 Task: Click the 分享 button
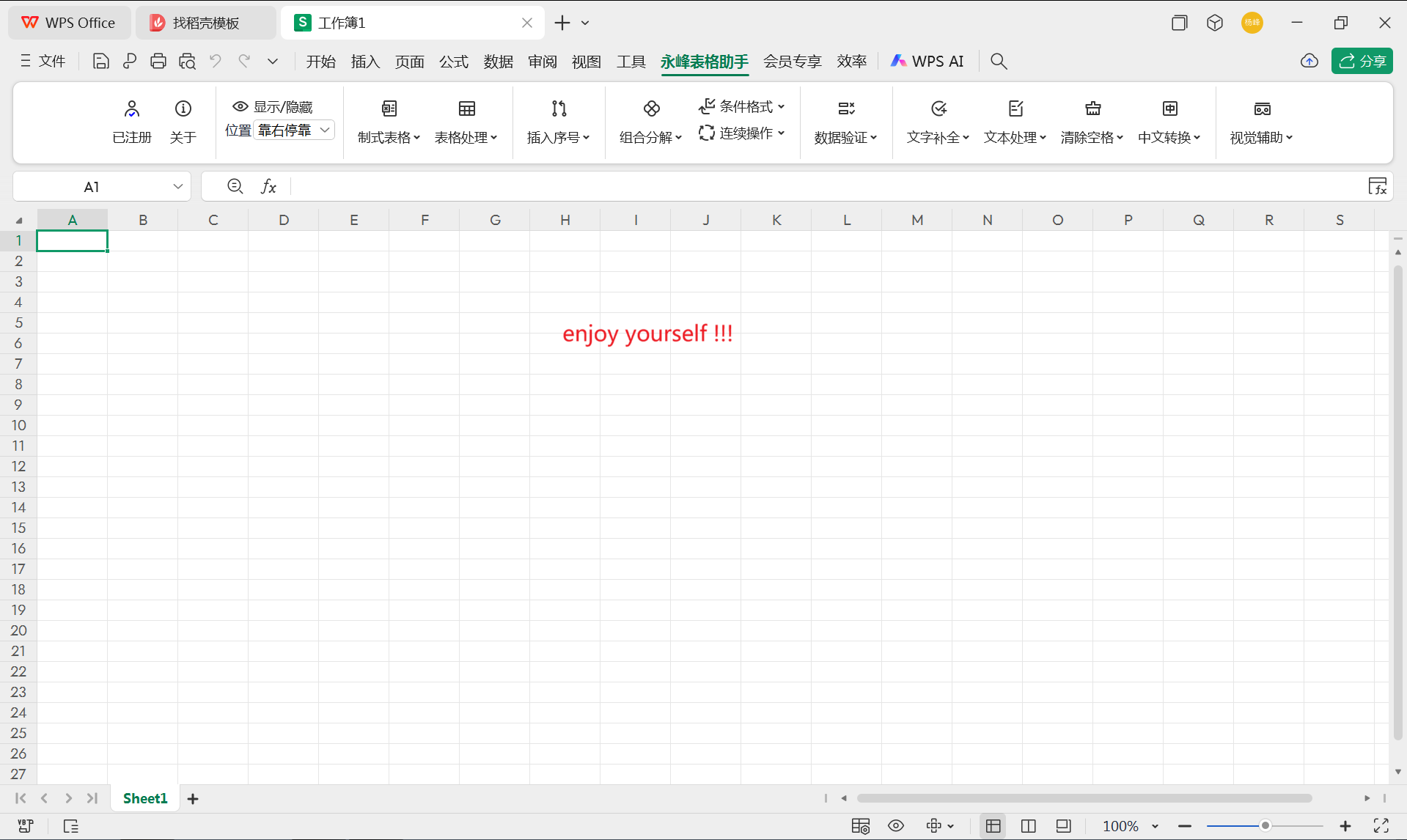pyautogui.click(x=1362, y=61)
